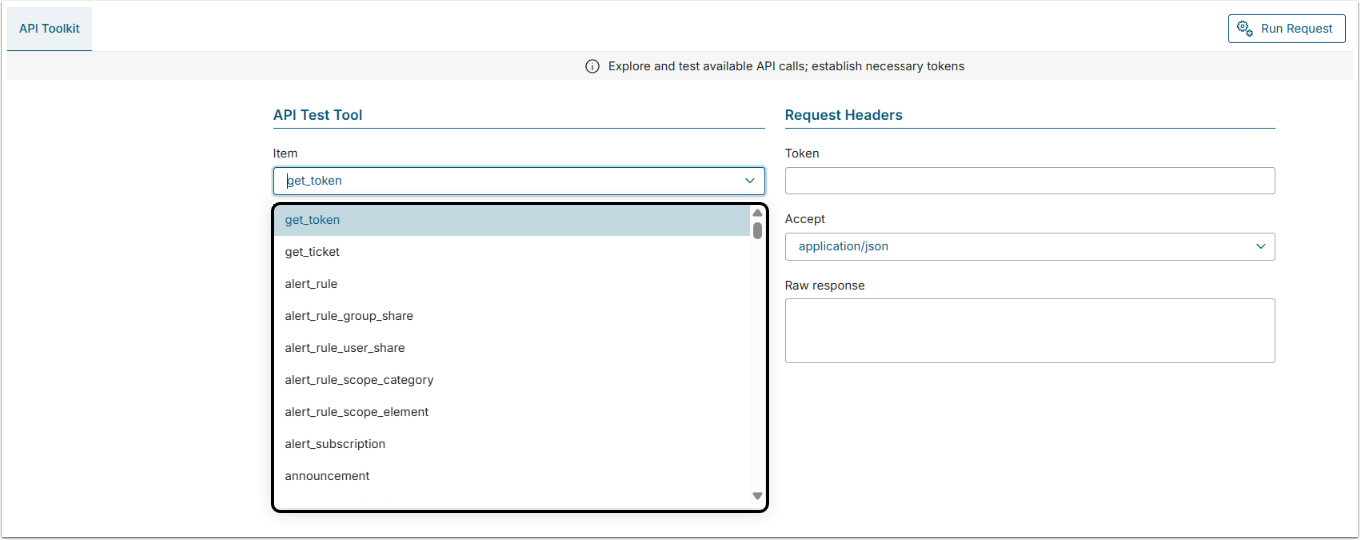Click scrollbar up arrow in dropdown list
The width and height of the screenshot is (1360, 540).
pos(757,213)
